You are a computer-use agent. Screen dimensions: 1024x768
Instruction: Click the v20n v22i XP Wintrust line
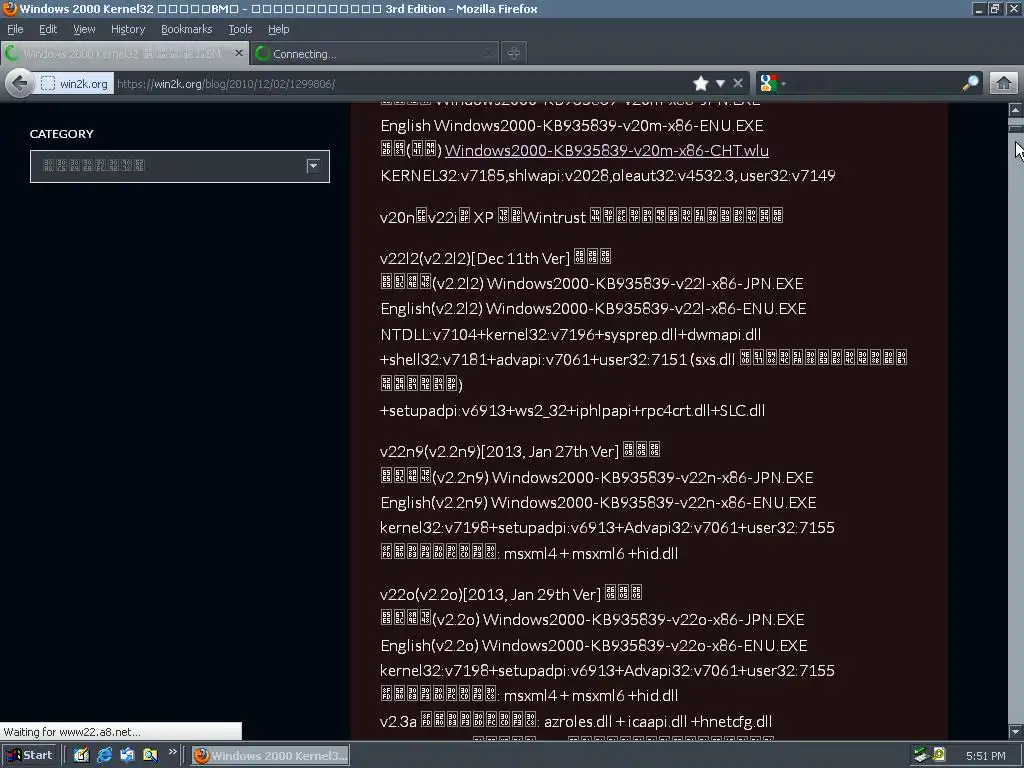pos(581,217)
